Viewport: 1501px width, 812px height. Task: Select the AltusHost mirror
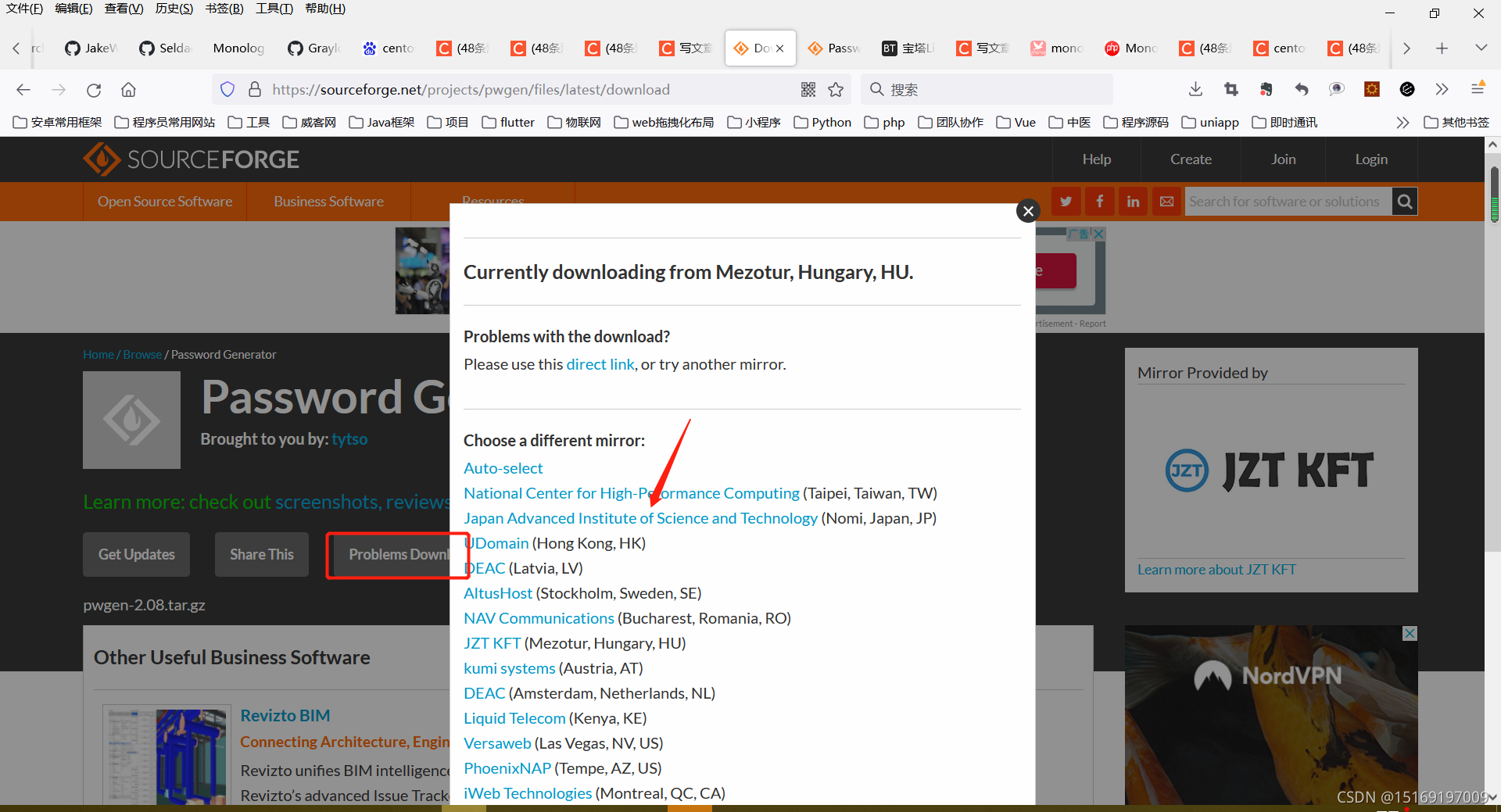click(x=498, y=593)
